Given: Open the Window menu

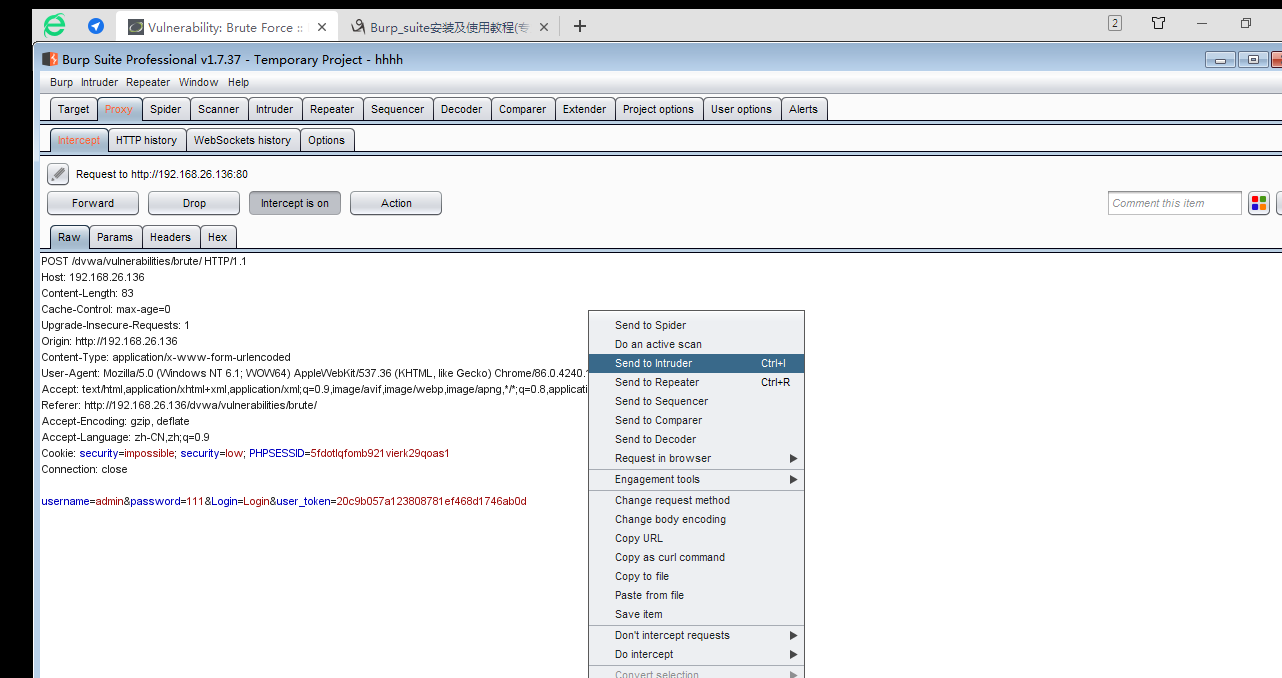Looking at the screenshot, I should (199, 82).
